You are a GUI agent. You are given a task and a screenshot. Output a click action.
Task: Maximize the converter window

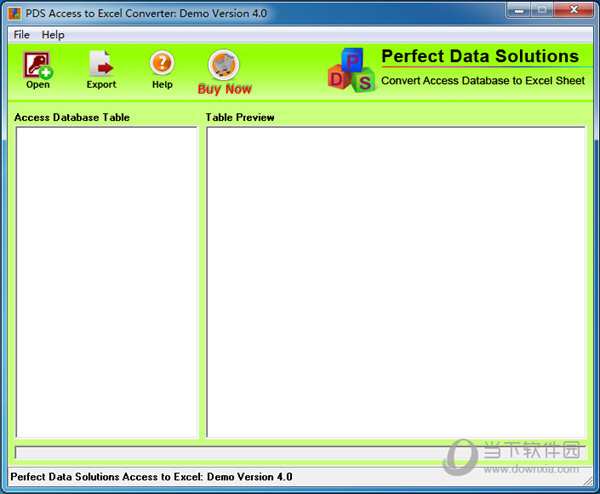542,10
